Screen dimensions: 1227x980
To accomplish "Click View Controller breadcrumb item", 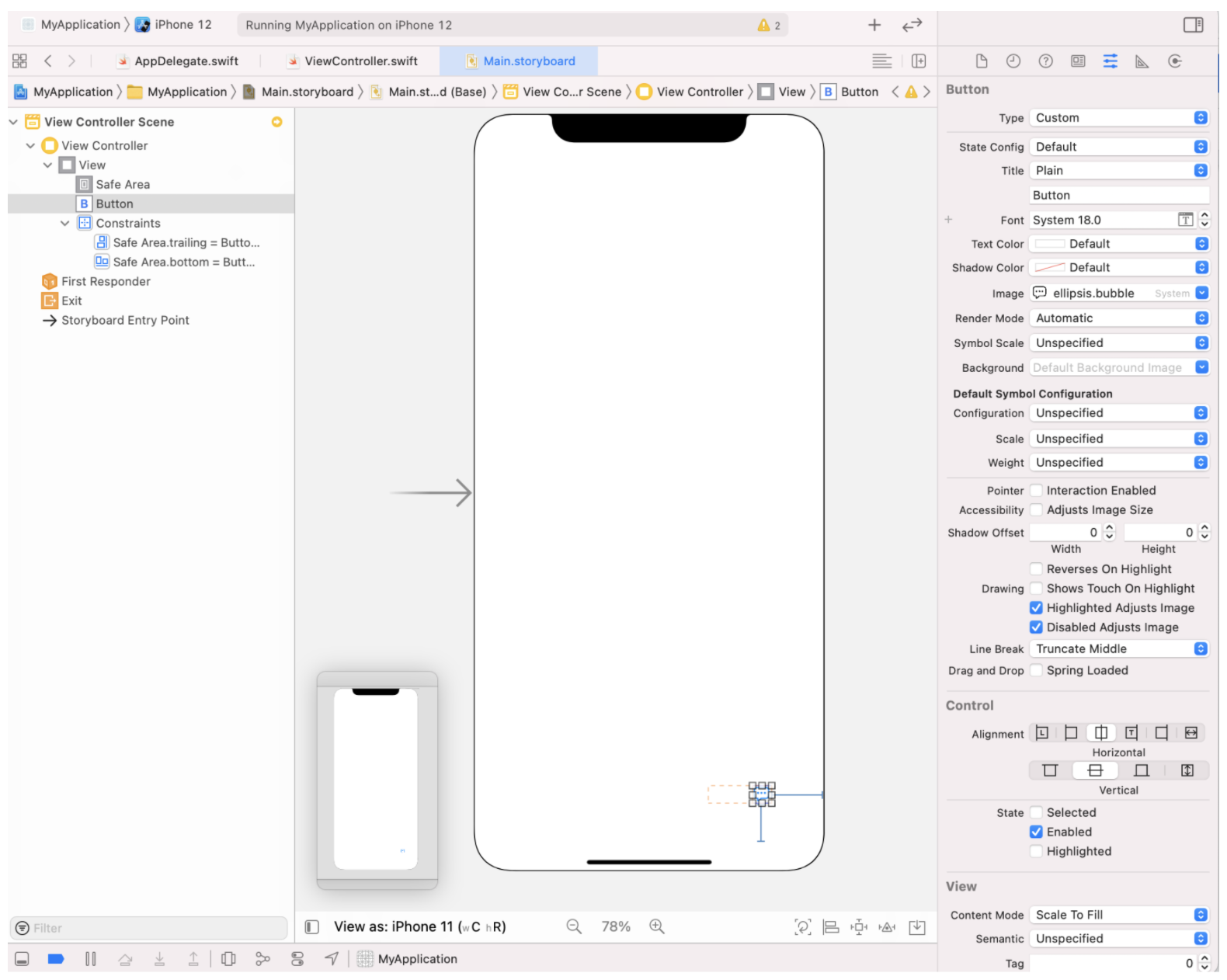I will click(690, 92).
